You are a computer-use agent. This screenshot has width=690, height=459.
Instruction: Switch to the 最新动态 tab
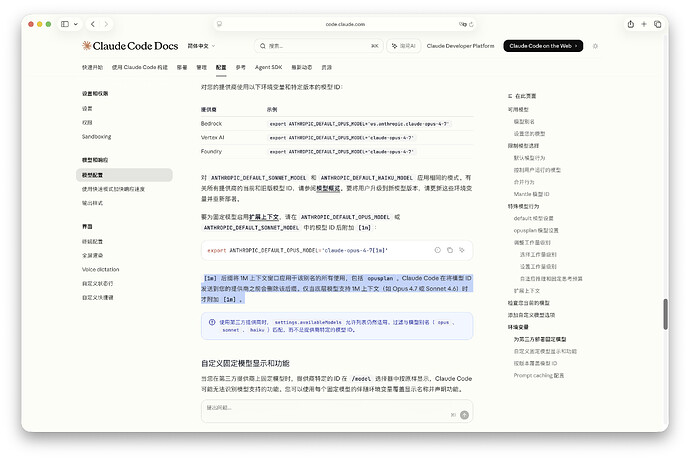coord(301,67)
